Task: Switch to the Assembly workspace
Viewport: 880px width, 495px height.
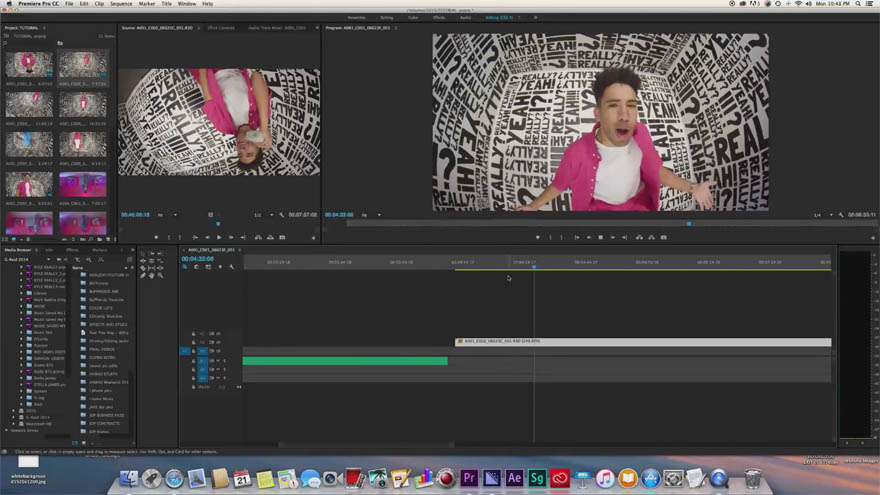Action: [x=357, y=17]
